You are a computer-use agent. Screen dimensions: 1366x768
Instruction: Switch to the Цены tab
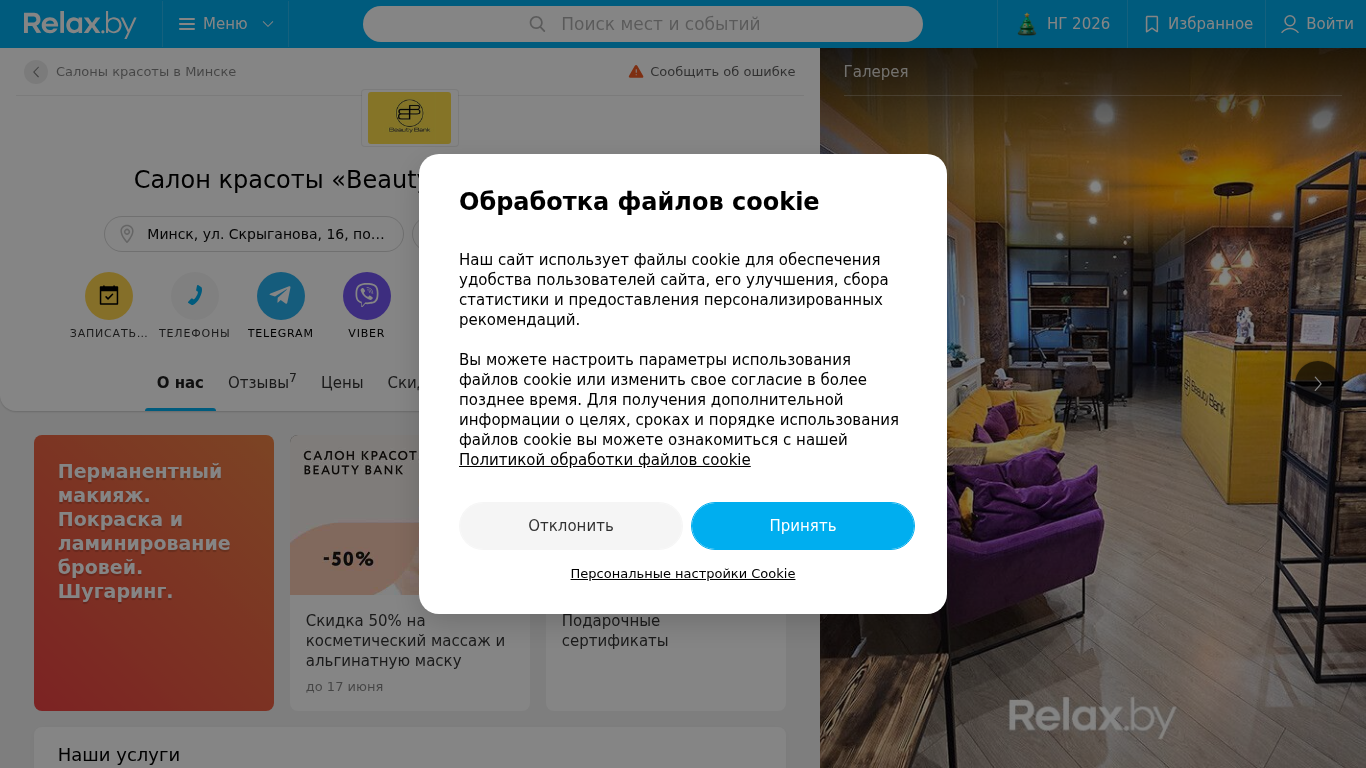[342, 383]
